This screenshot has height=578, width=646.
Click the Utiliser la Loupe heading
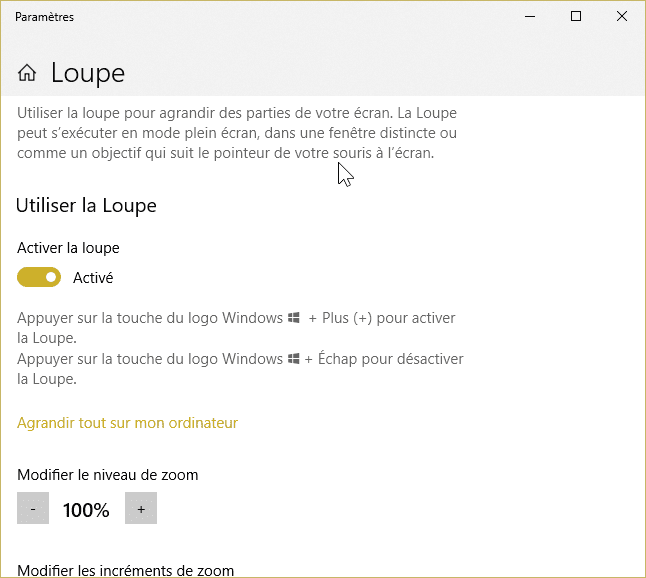coord(86,206)
